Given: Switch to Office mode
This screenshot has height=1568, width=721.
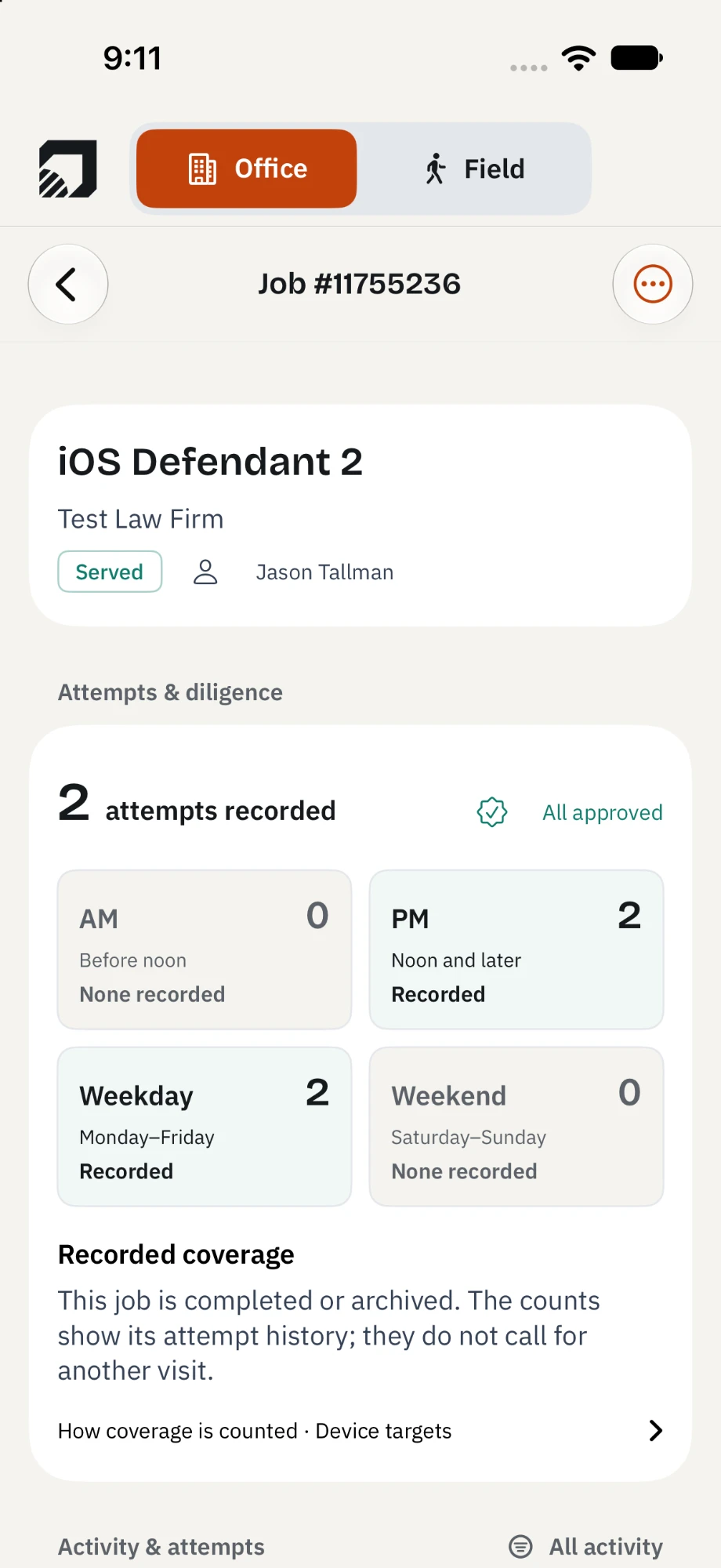Looking at the screenshot, I should (247, 169).
